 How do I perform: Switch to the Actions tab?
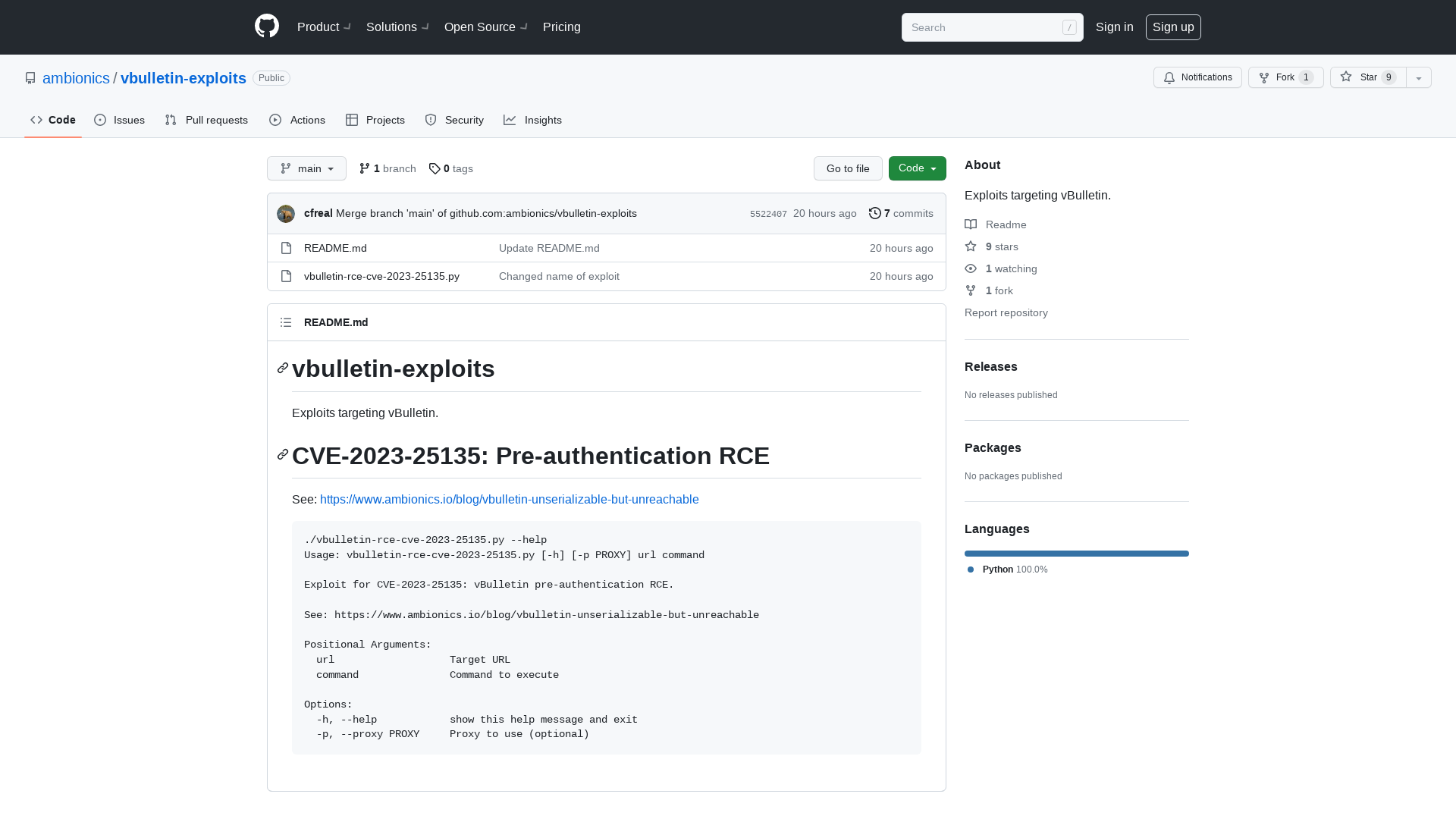pos(297,120)
